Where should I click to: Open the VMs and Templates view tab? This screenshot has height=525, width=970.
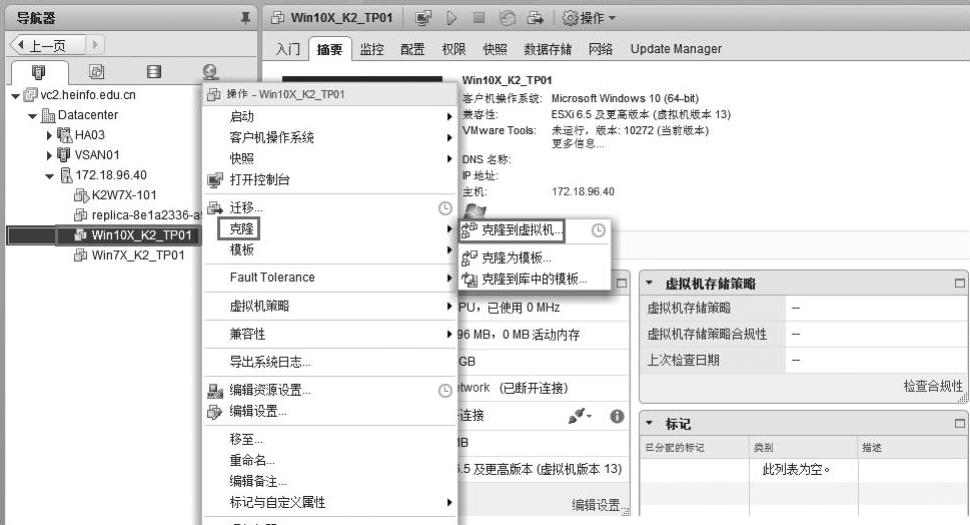97,72
